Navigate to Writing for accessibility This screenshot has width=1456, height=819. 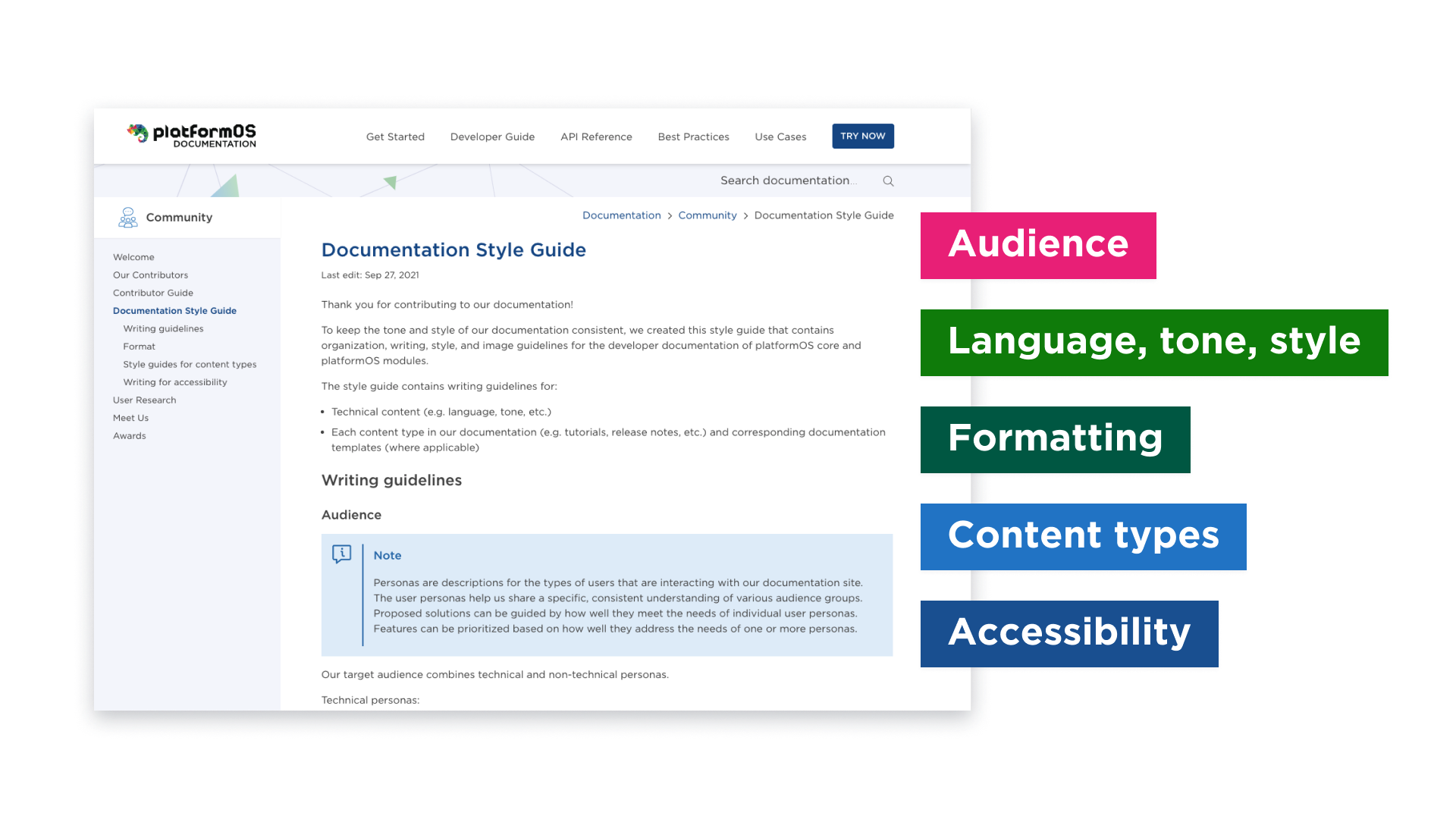pyautogui.click(x=175, y=382)
